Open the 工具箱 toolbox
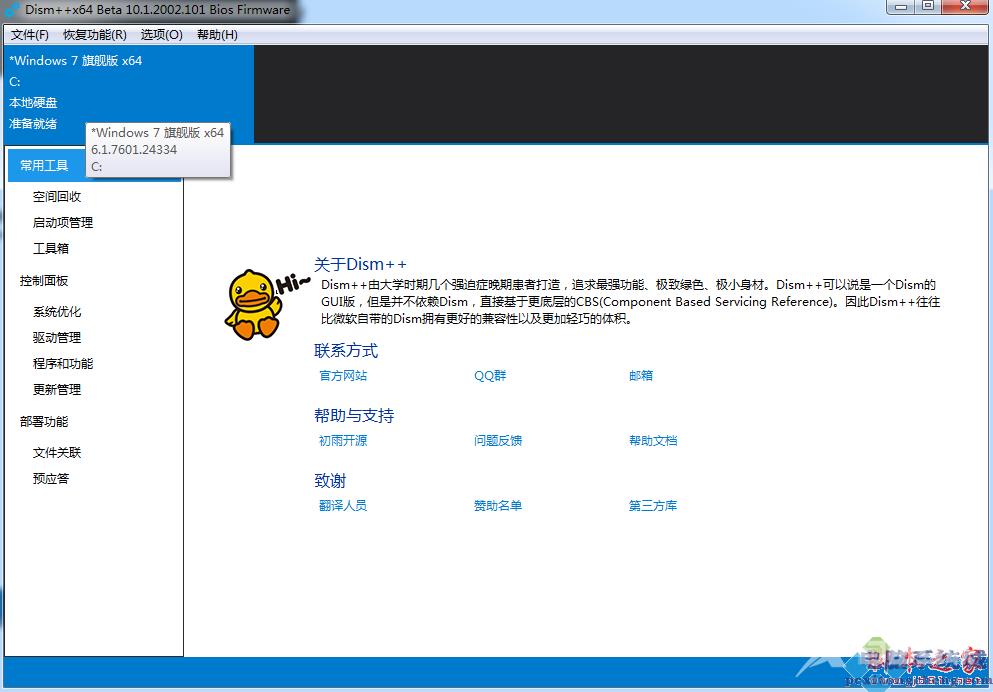Viewport: 993px width, 692px height. coord(51,248)
